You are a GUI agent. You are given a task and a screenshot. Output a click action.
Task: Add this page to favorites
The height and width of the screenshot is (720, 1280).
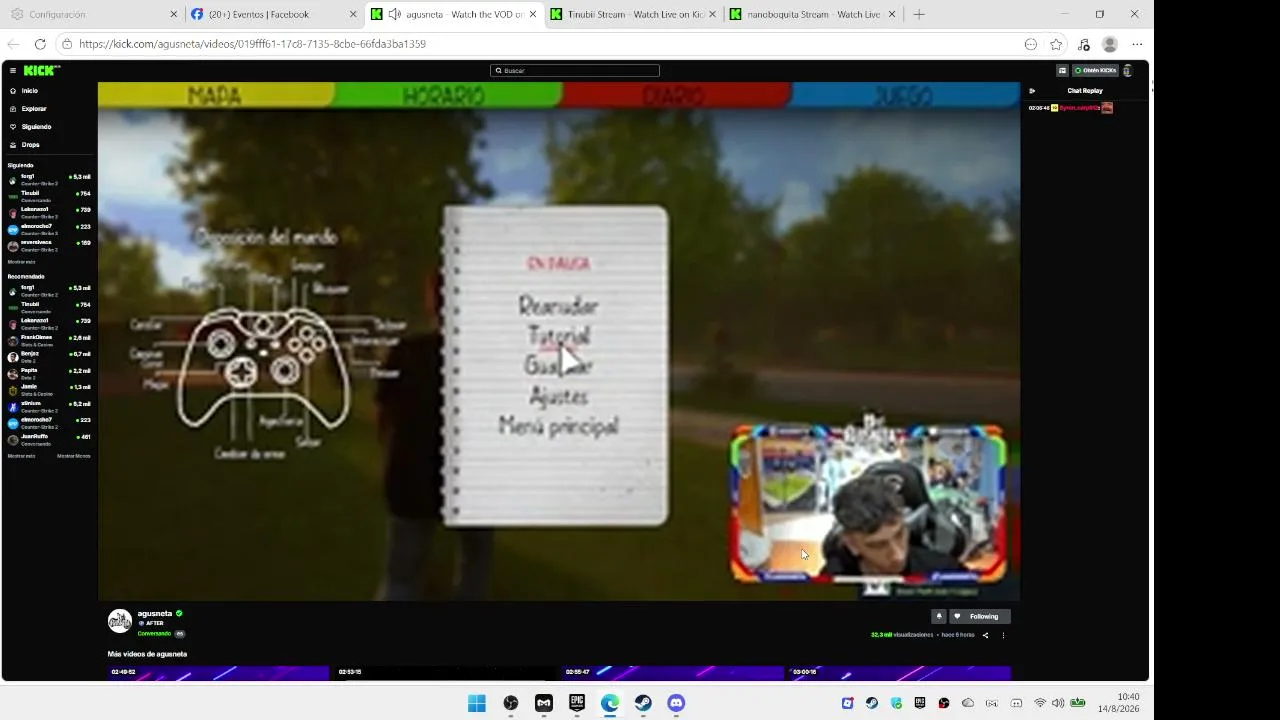pyautogui.click(x=1056, y=44)
